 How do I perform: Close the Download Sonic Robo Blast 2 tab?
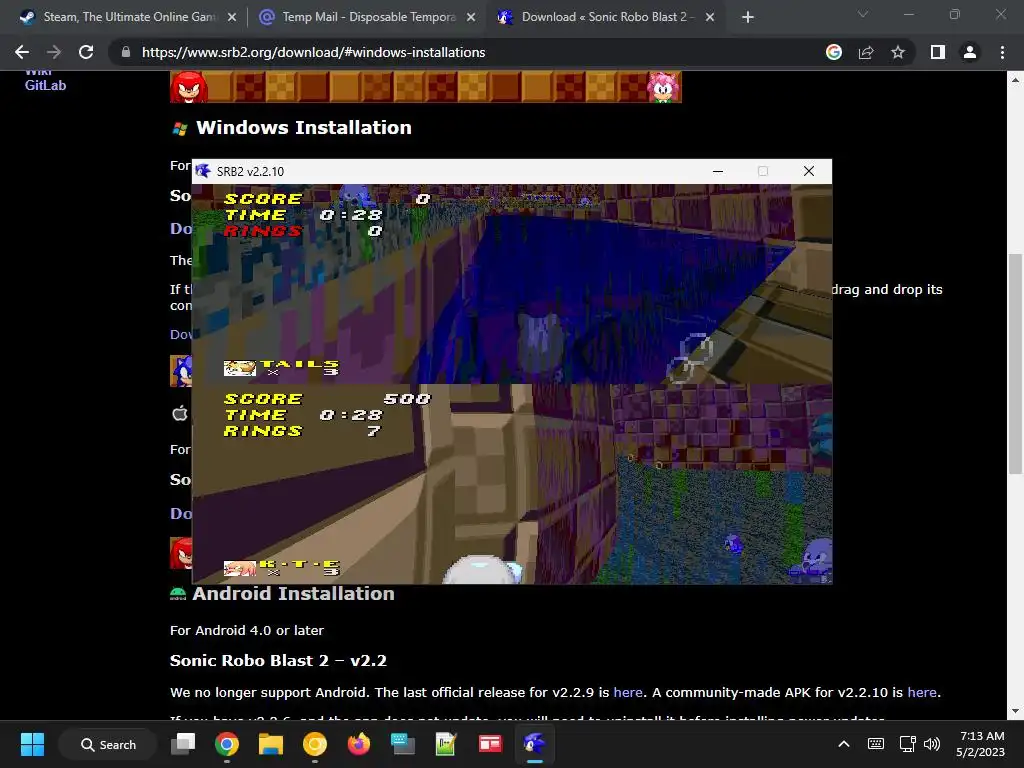(x=710, y=17)
